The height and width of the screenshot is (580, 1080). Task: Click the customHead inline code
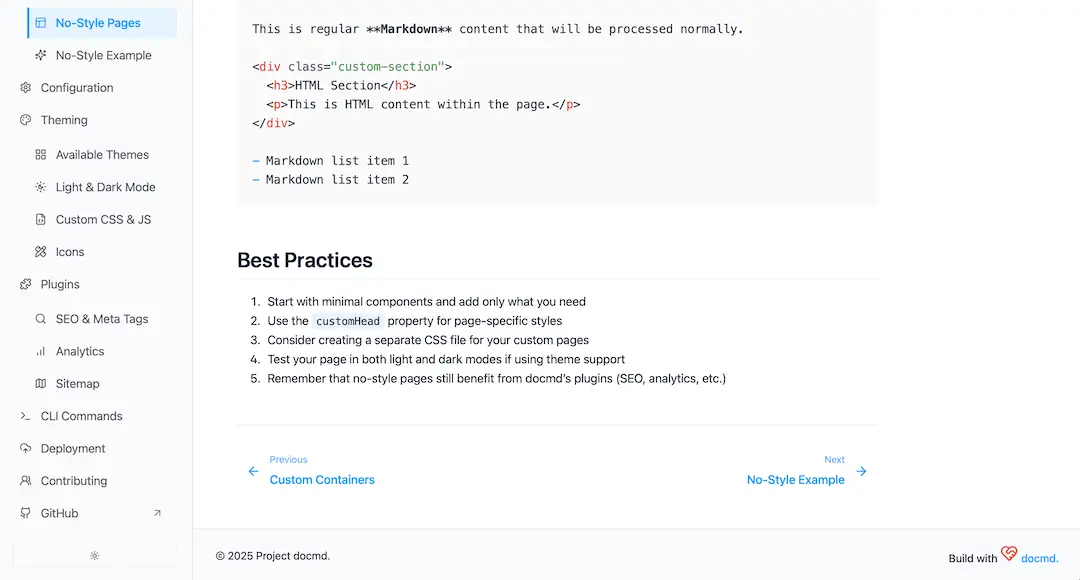(348, 321)
